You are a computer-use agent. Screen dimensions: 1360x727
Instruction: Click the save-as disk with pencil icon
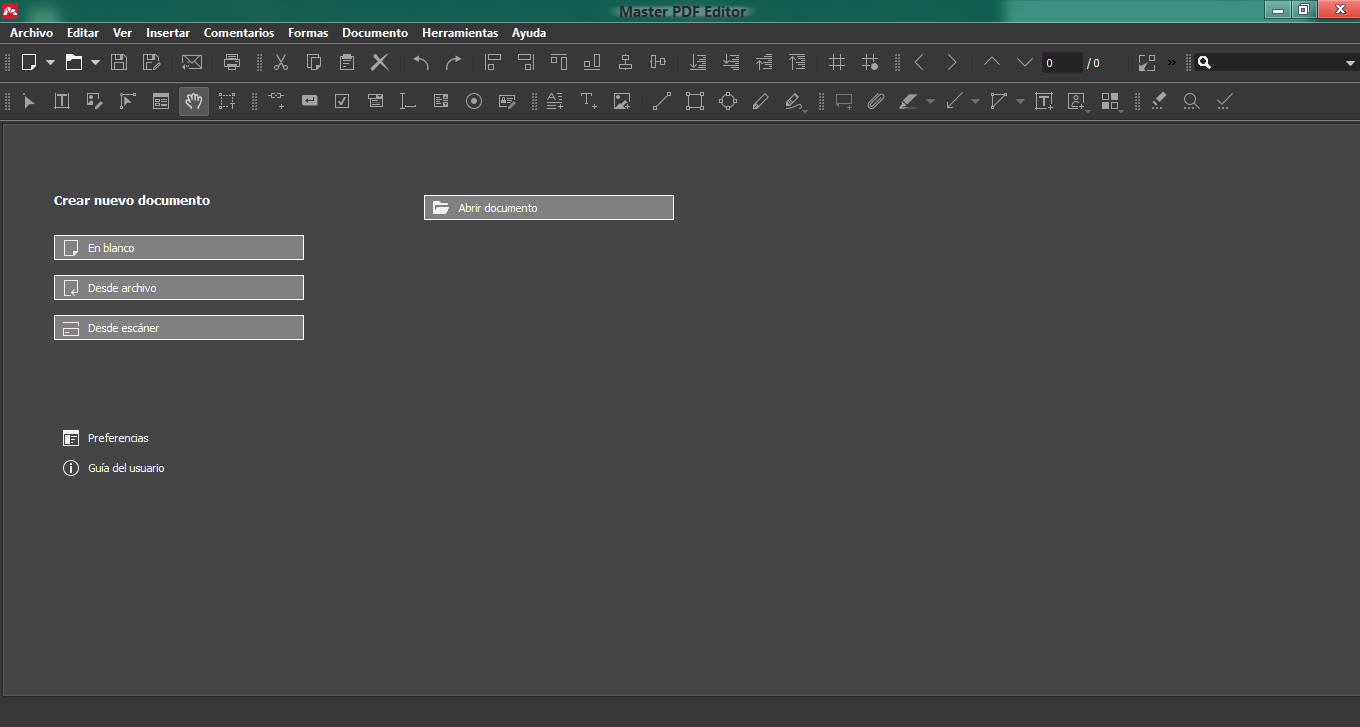[151, 62]
